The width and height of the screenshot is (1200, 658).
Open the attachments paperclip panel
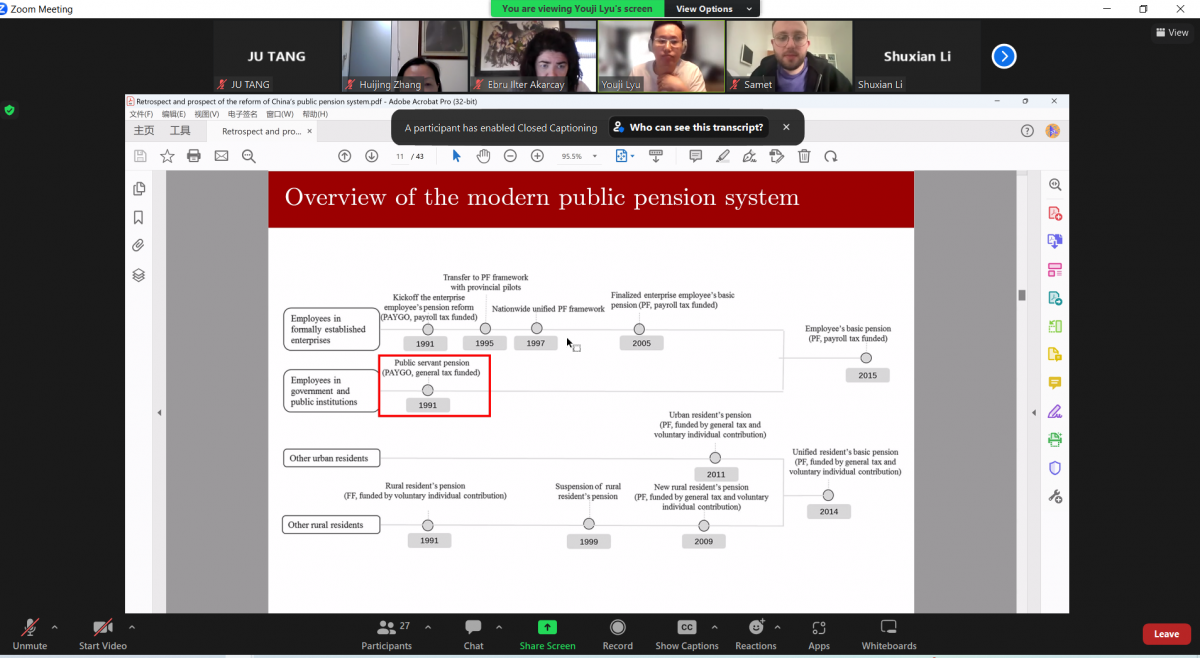click(139, 246)
